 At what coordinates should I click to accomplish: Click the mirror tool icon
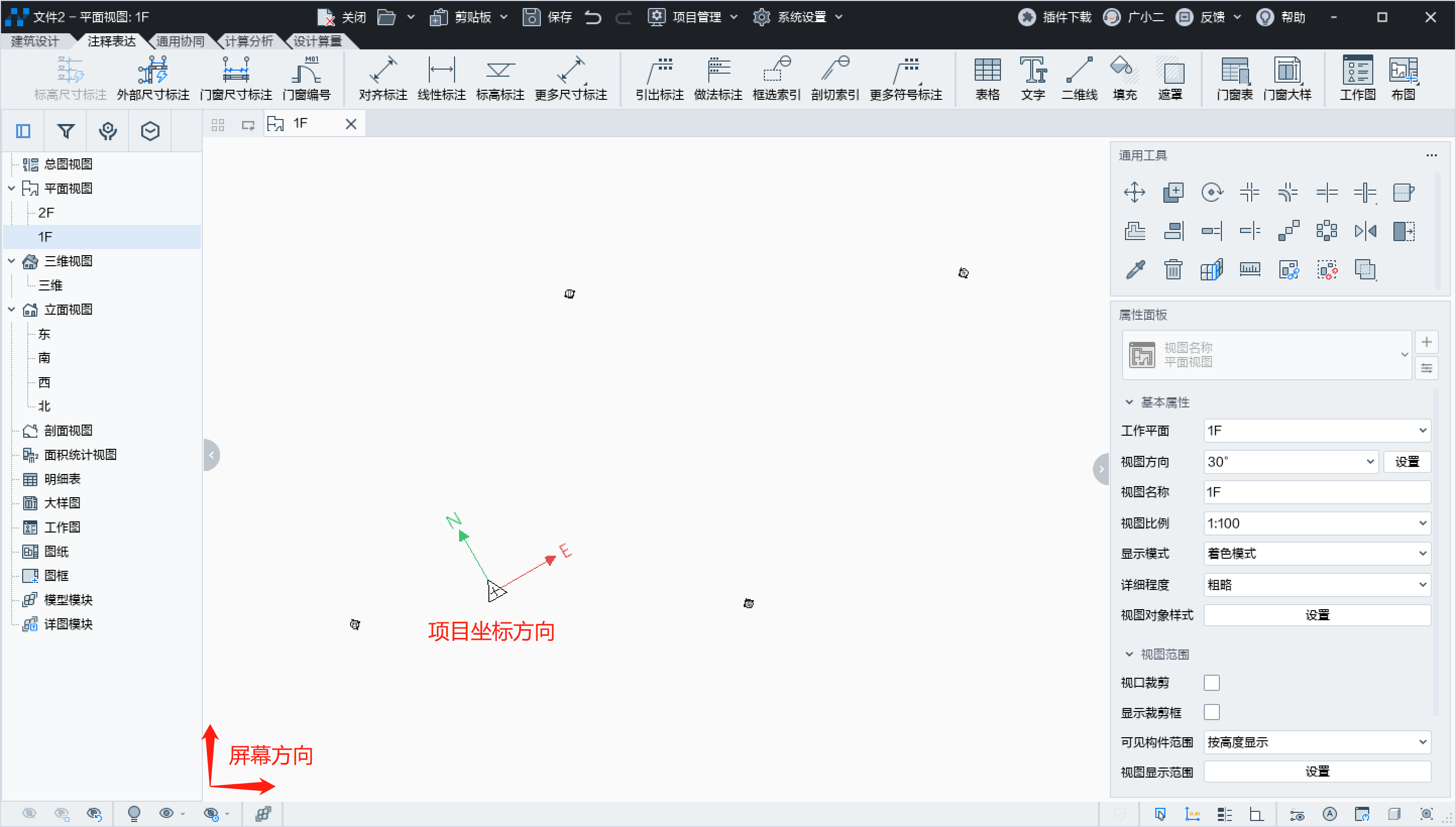tap(1365, 230)
